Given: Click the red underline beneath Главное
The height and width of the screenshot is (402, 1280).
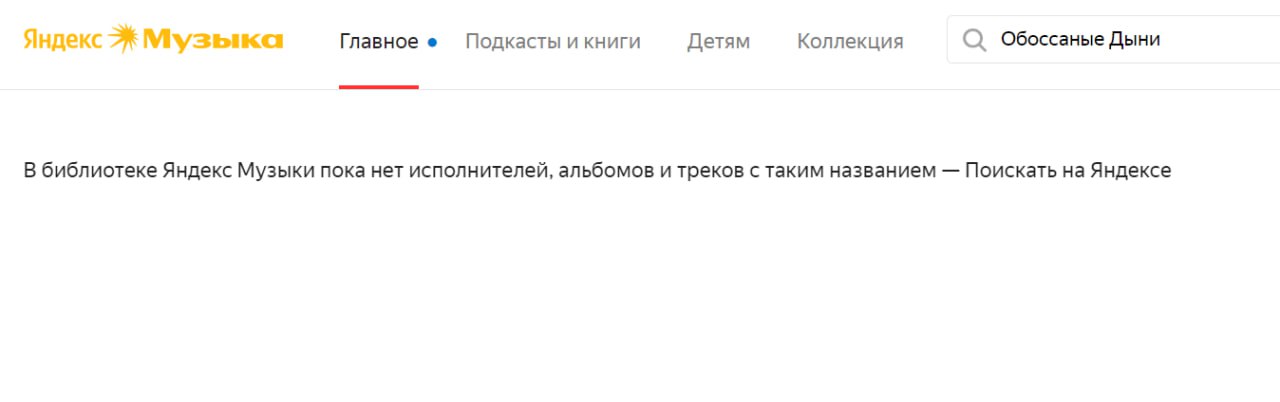Looking at the screenshot, I should pyautogui.click(x=378, y=87).
